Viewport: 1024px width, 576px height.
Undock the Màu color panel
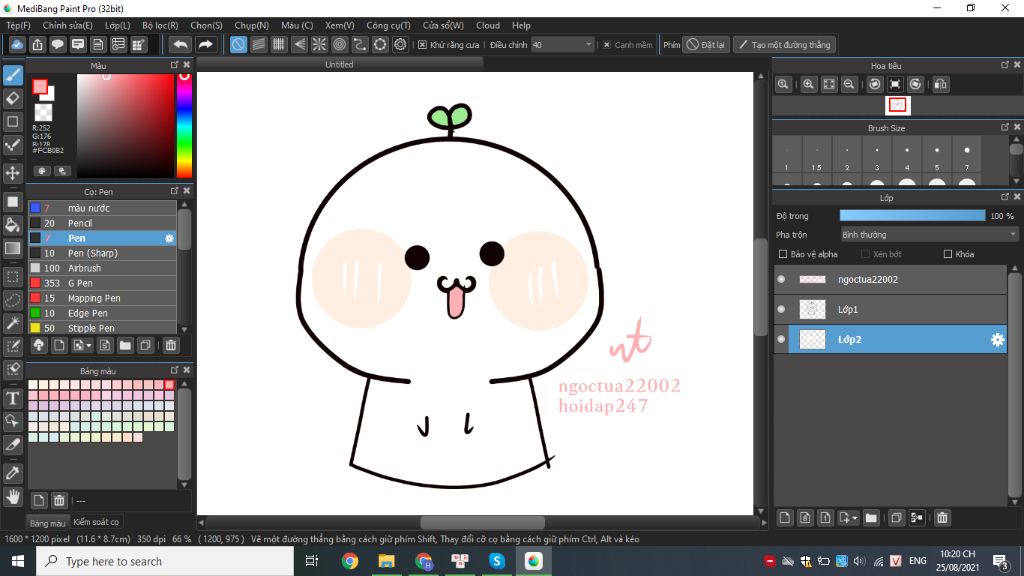point(174,65)
